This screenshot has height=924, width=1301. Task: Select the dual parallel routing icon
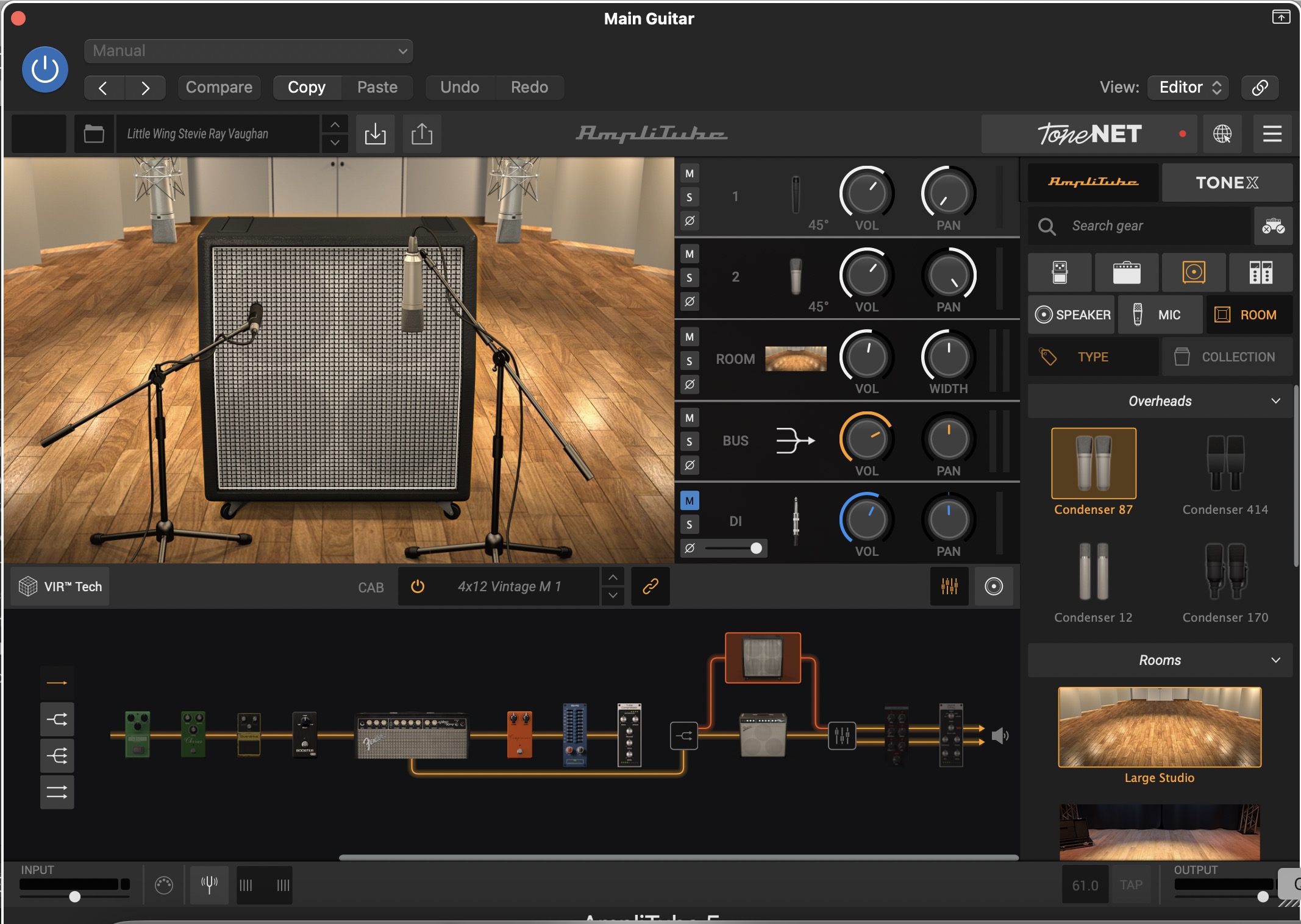tap(57, 792)
